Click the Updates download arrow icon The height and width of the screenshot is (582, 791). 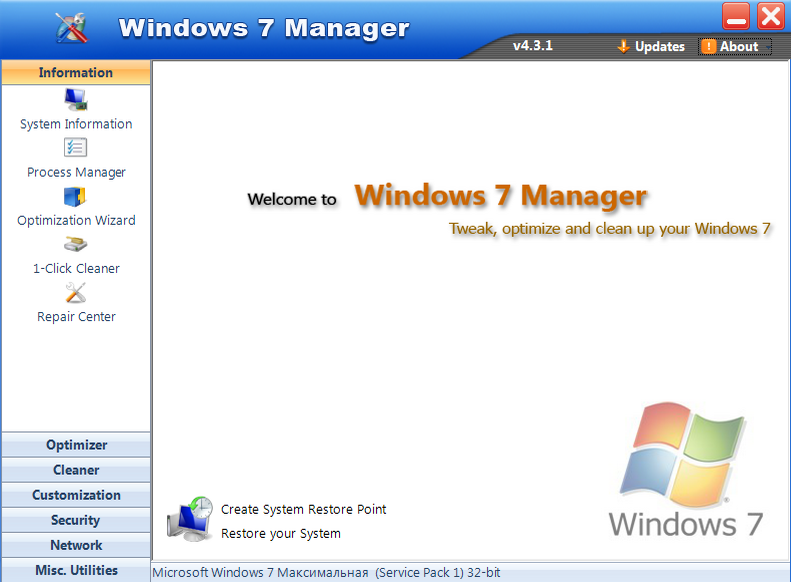[x=624, y=46]
